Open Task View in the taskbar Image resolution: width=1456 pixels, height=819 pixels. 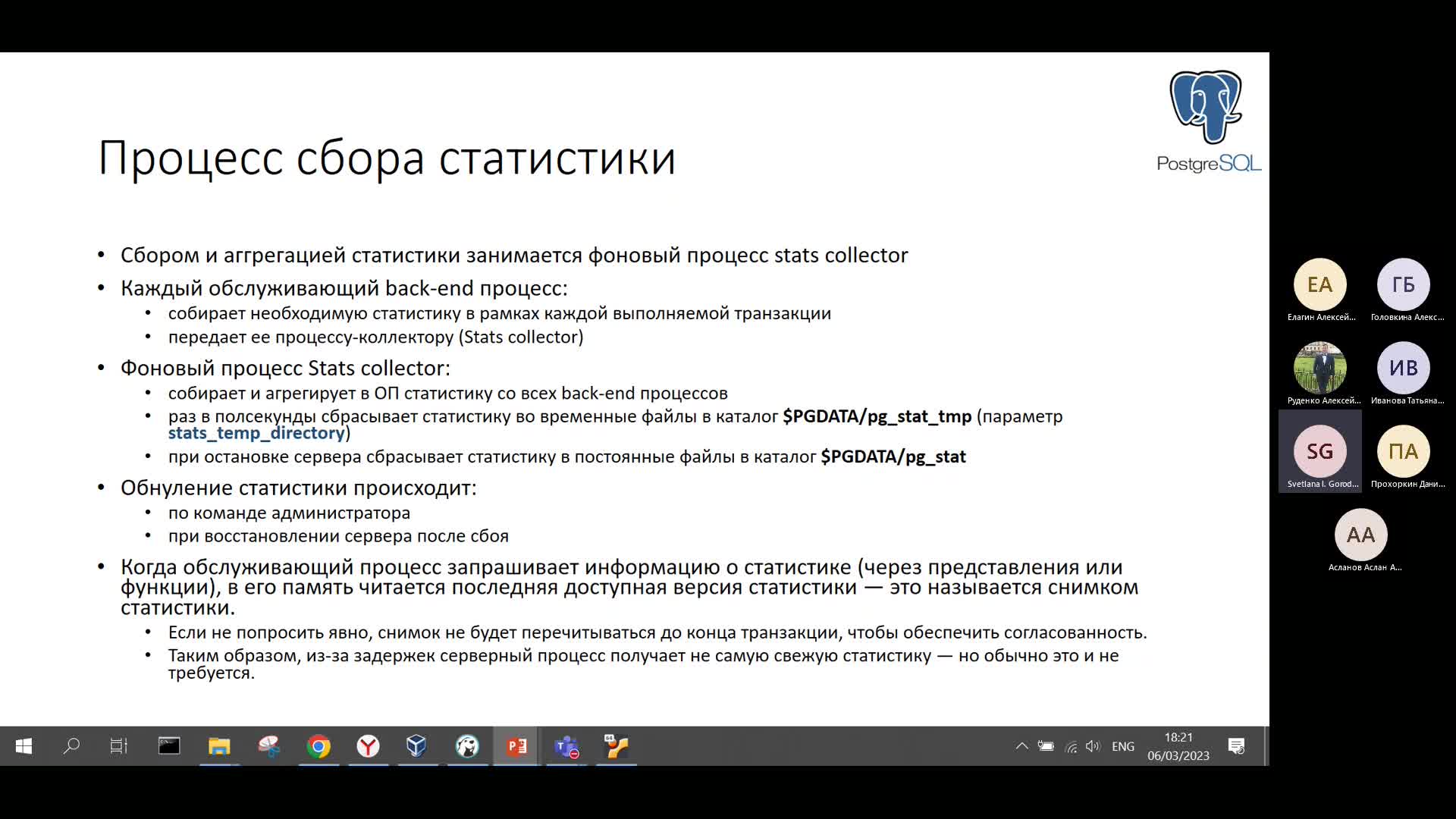click(x=118, y=746)
